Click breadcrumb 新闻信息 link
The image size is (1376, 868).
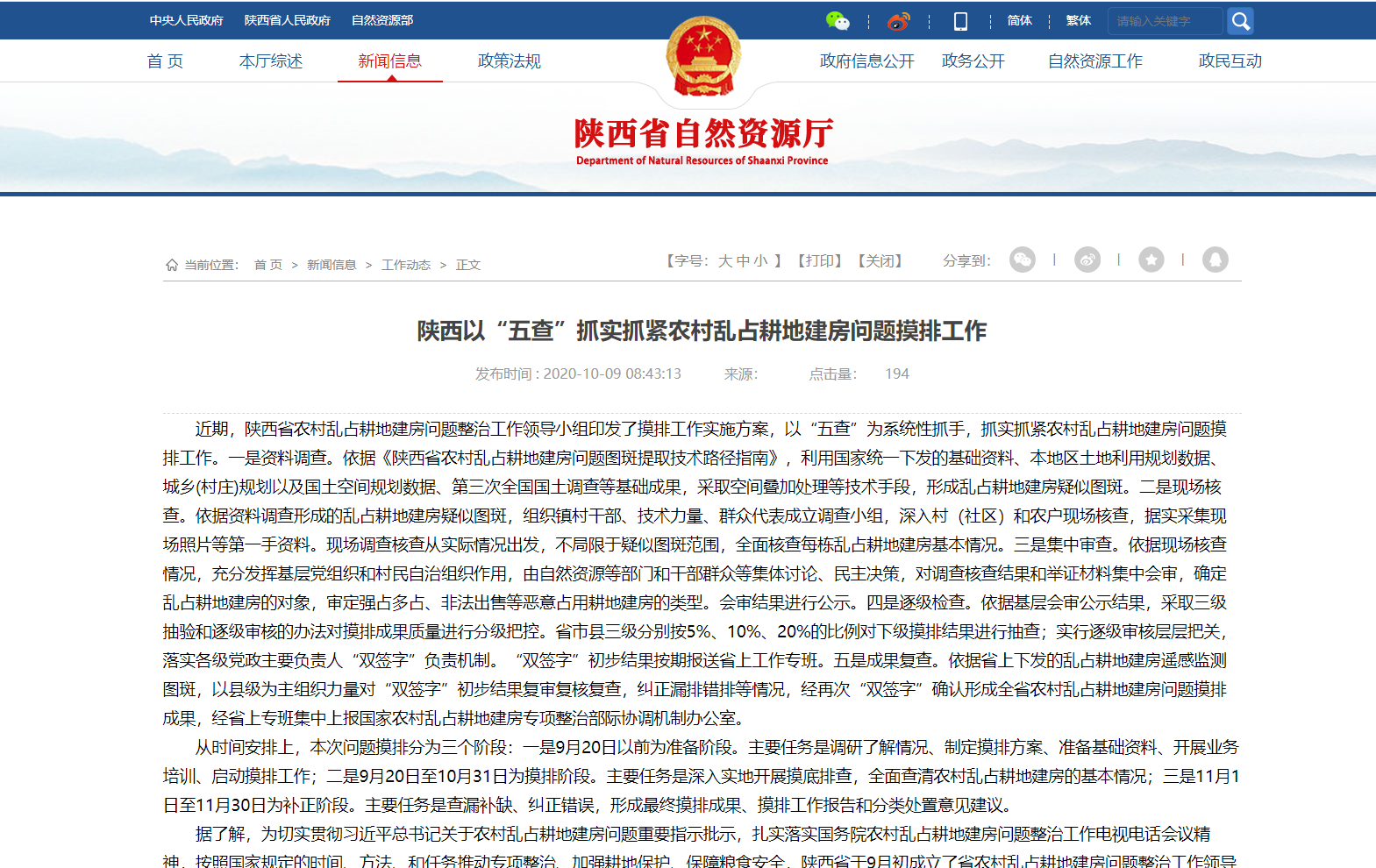point(332,265)
